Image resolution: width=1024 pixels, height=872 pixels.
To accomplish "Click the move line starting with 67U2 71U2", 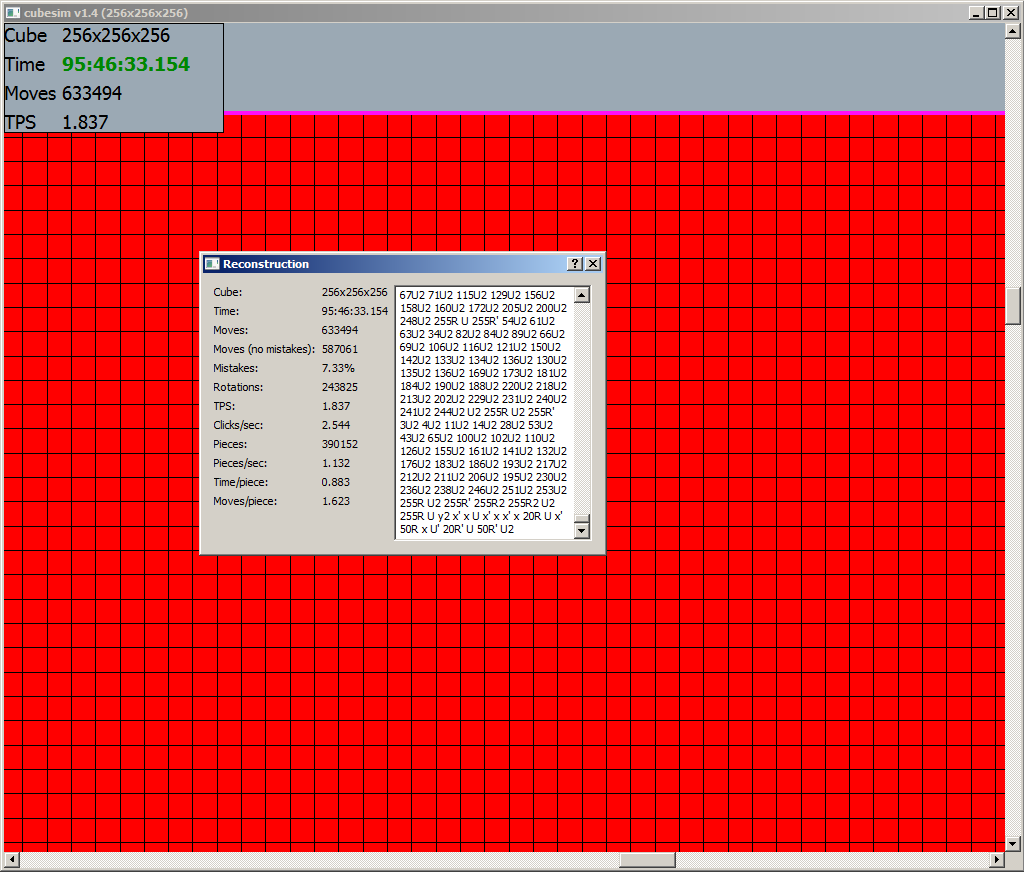I will [477, 295].
